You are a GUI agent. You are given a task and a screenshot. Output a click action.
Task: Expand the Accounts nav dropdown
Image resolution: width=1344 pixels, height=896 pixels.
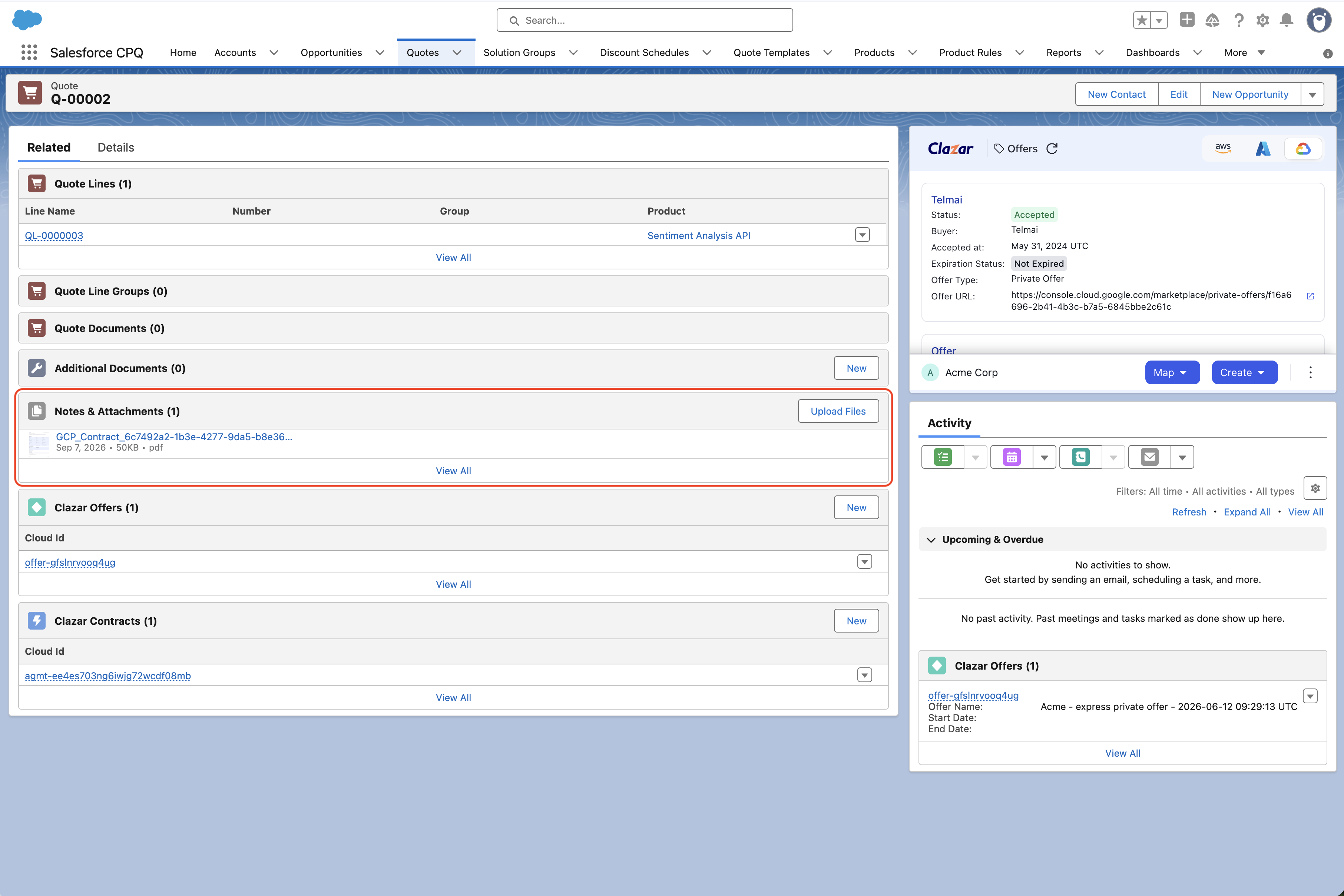274,53
